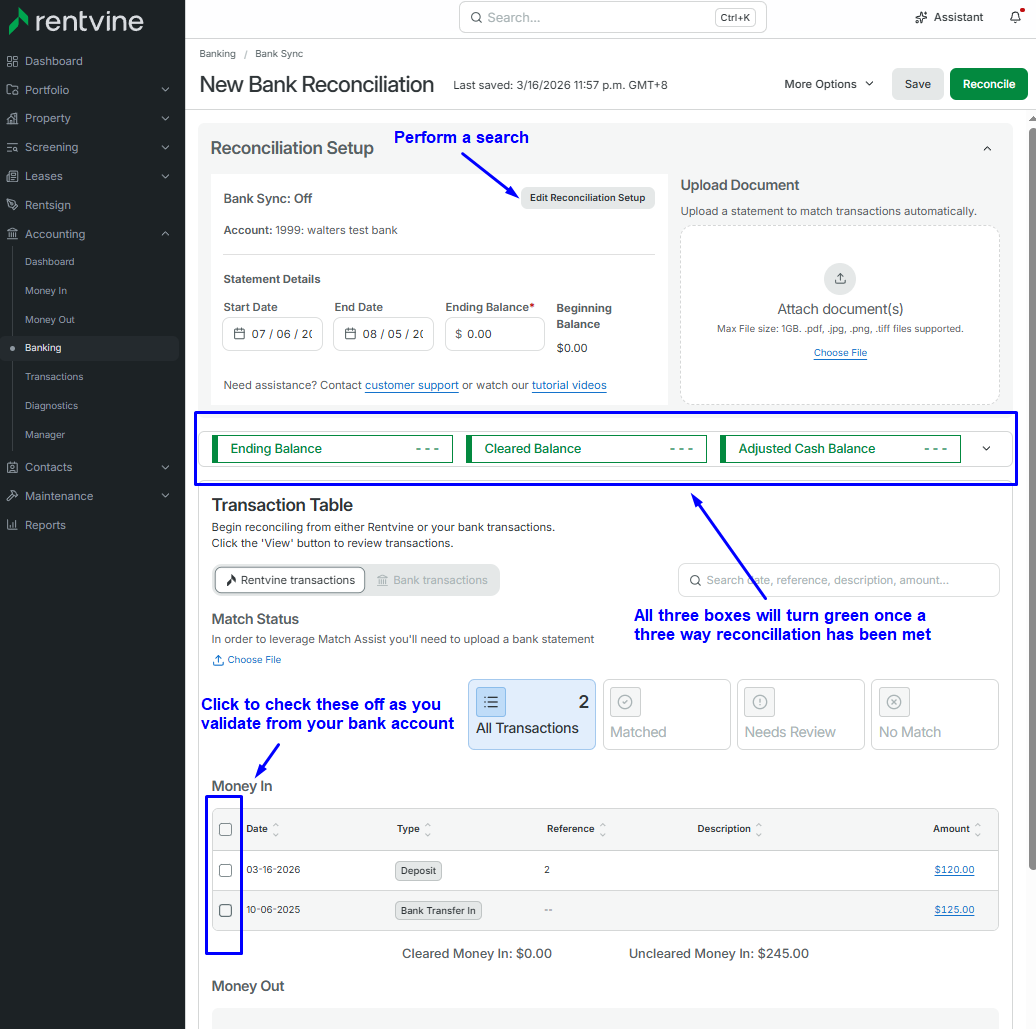The image size is (1036, 1029).
Task: Click the No Match x icon
Action: [894, 702]
